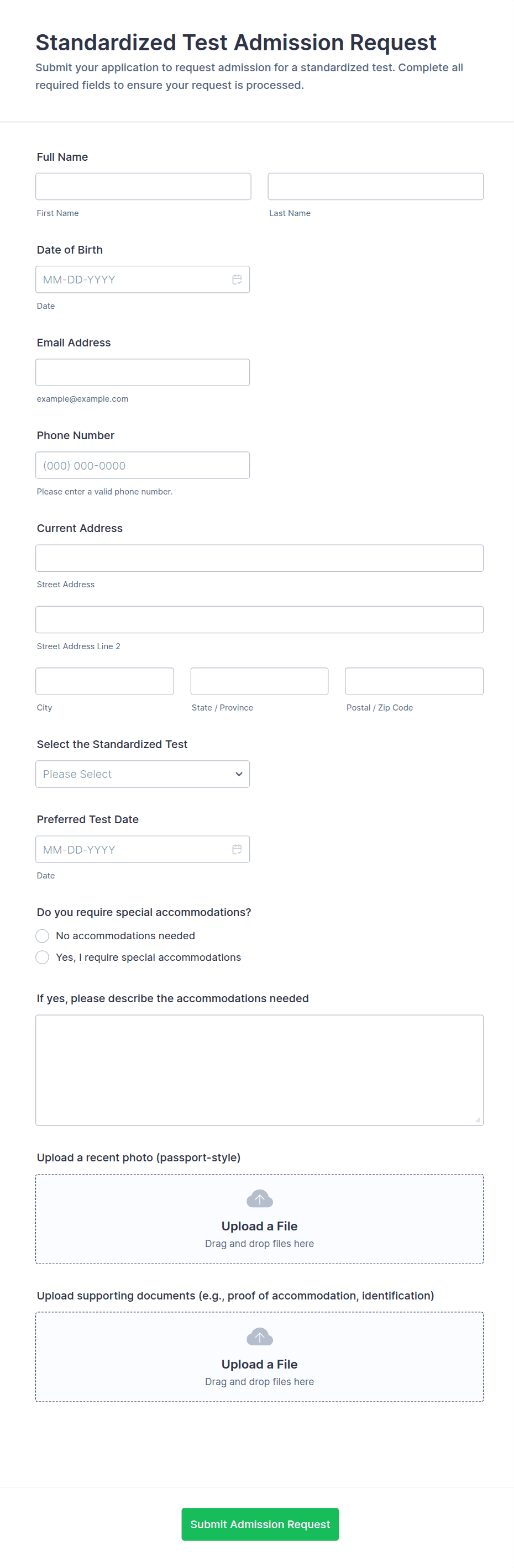The width and height of the screenshot is (514, 1568).
Task: Click the First Name input field
Action: [143, 186]
